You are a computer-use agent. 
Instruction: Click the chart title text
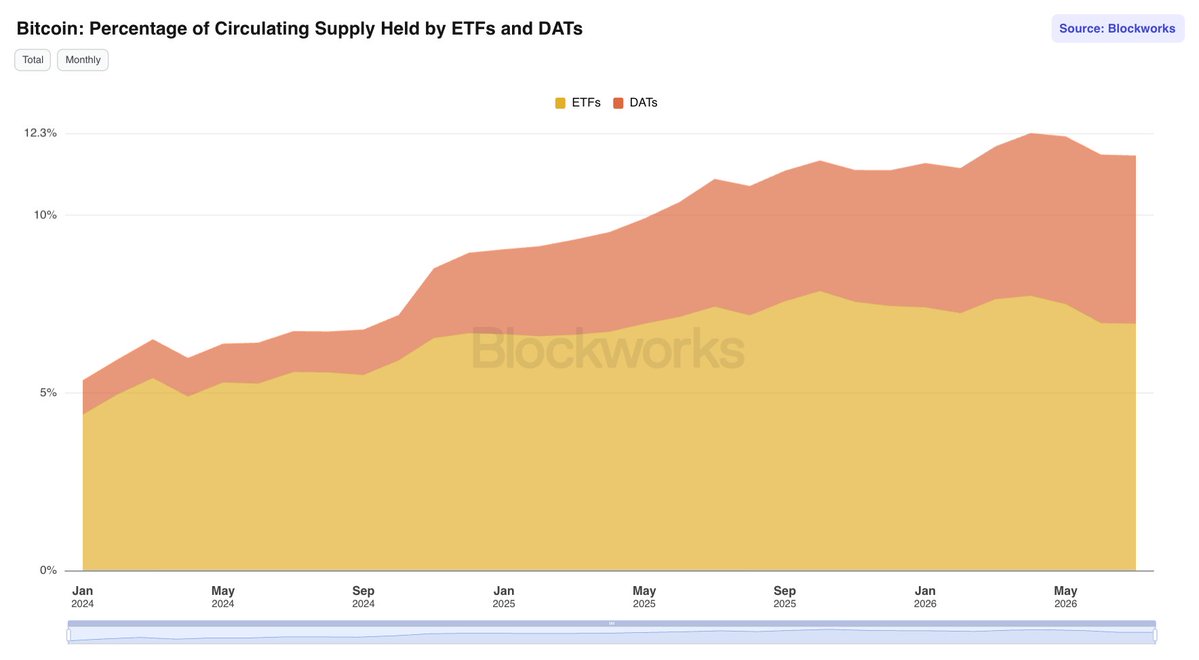coord(300,28)
